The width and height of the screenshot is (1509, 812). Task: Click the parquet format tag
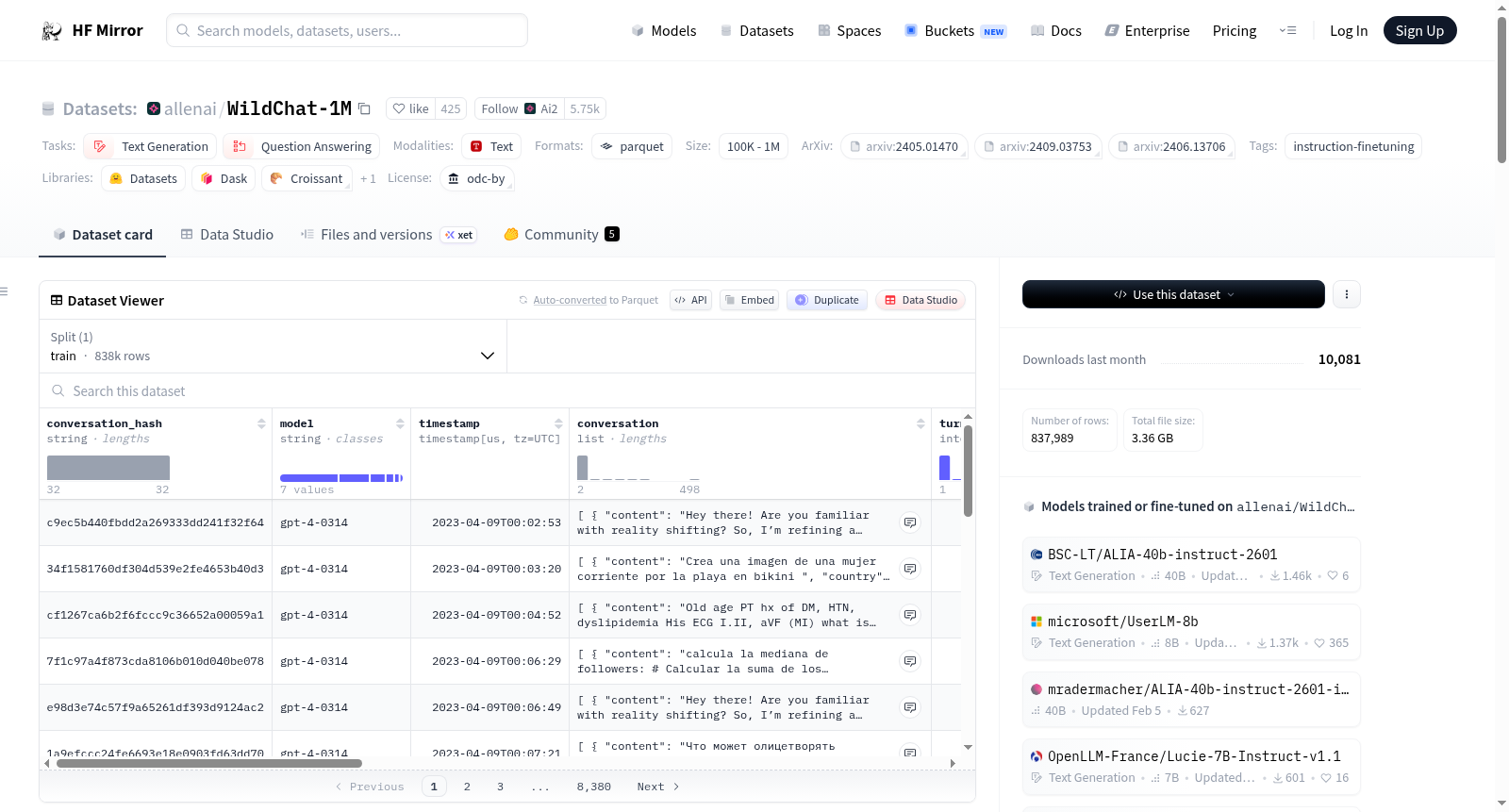tap(632, 146)
